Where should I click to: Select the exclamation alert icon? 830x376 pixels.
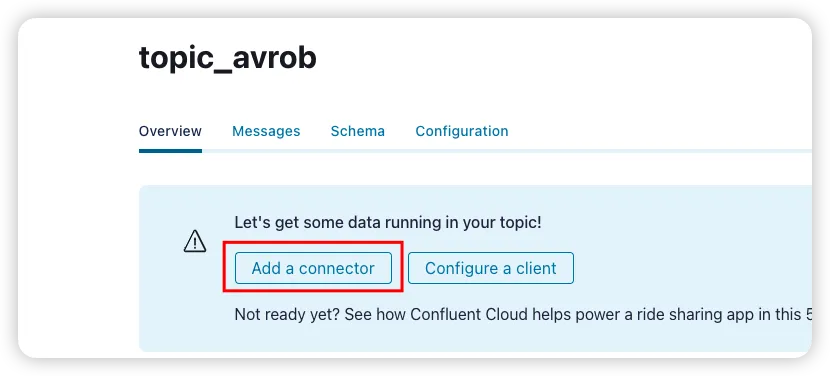click(195, 241)
